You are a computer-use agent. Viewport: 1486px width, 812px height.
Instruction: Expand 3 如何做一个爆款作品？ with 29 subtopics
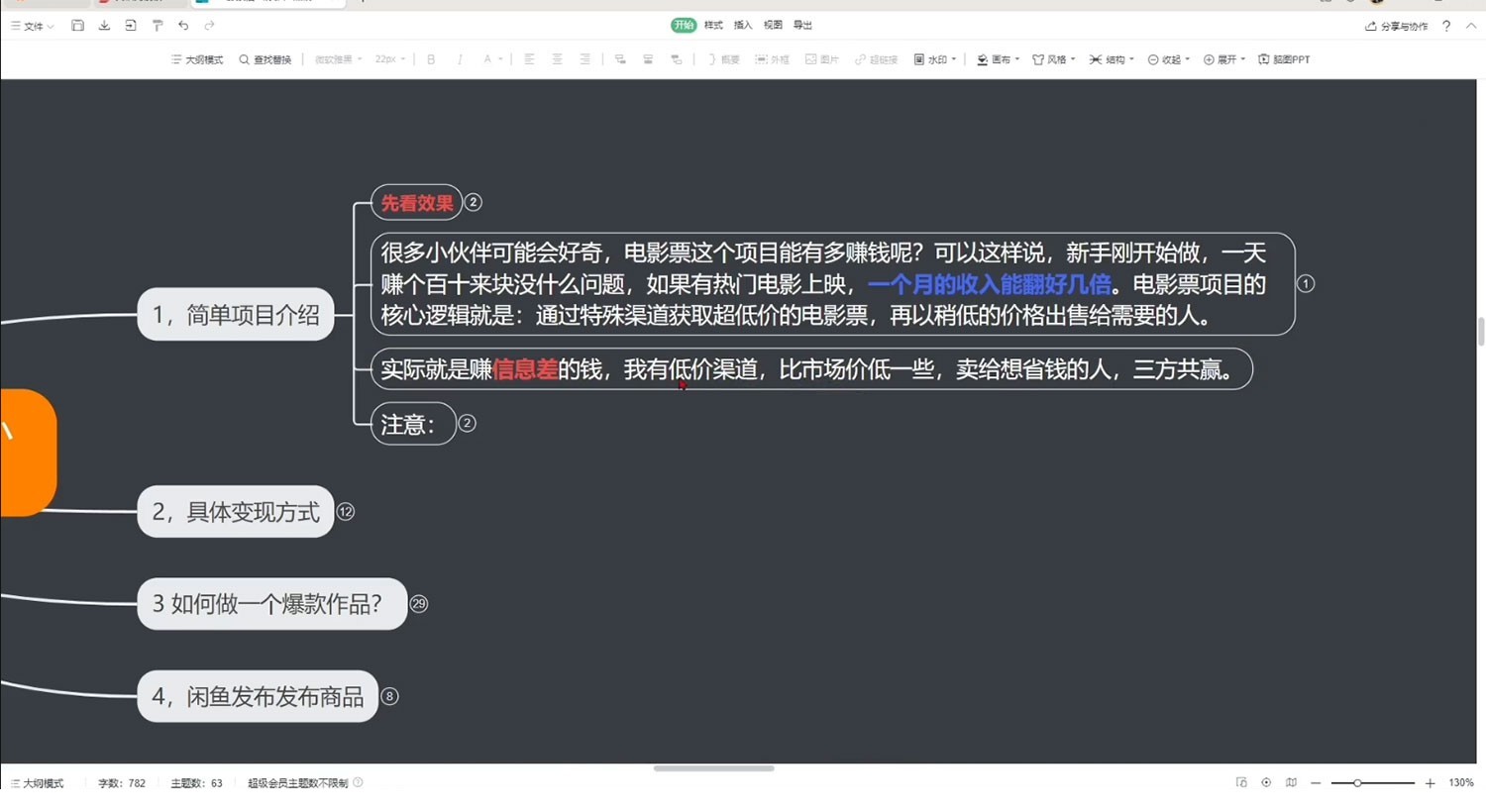[x=419, y=604]
